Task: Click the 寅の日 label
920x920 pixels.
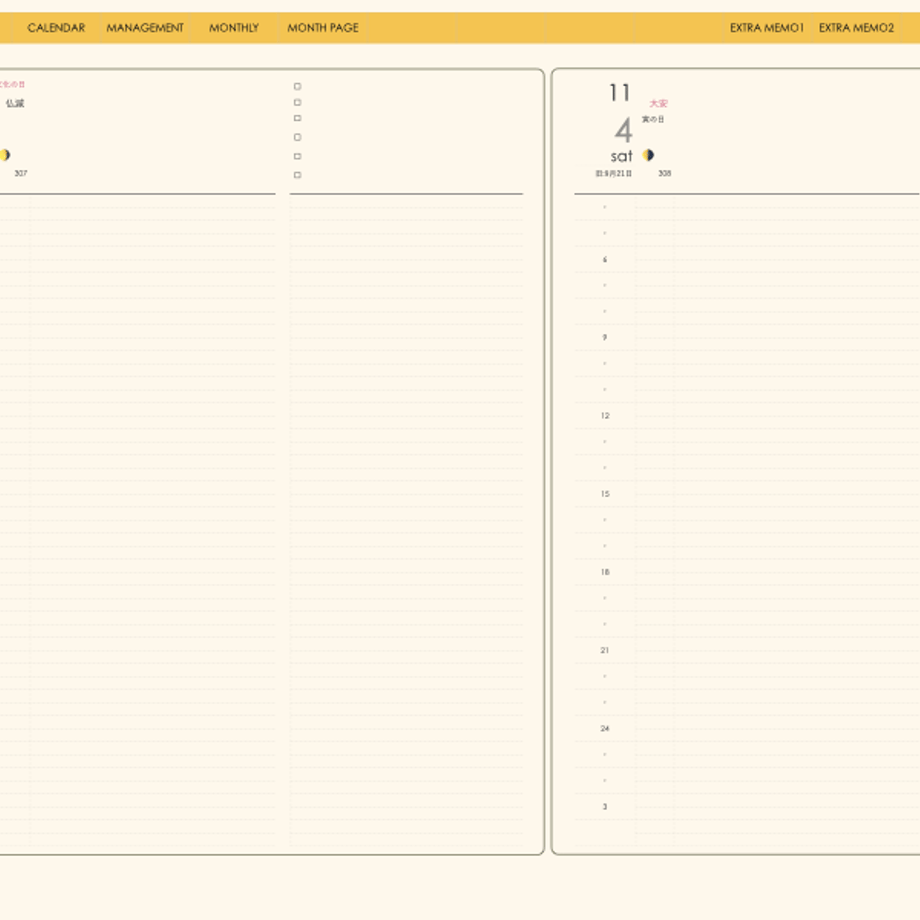Action: [653, 119]
